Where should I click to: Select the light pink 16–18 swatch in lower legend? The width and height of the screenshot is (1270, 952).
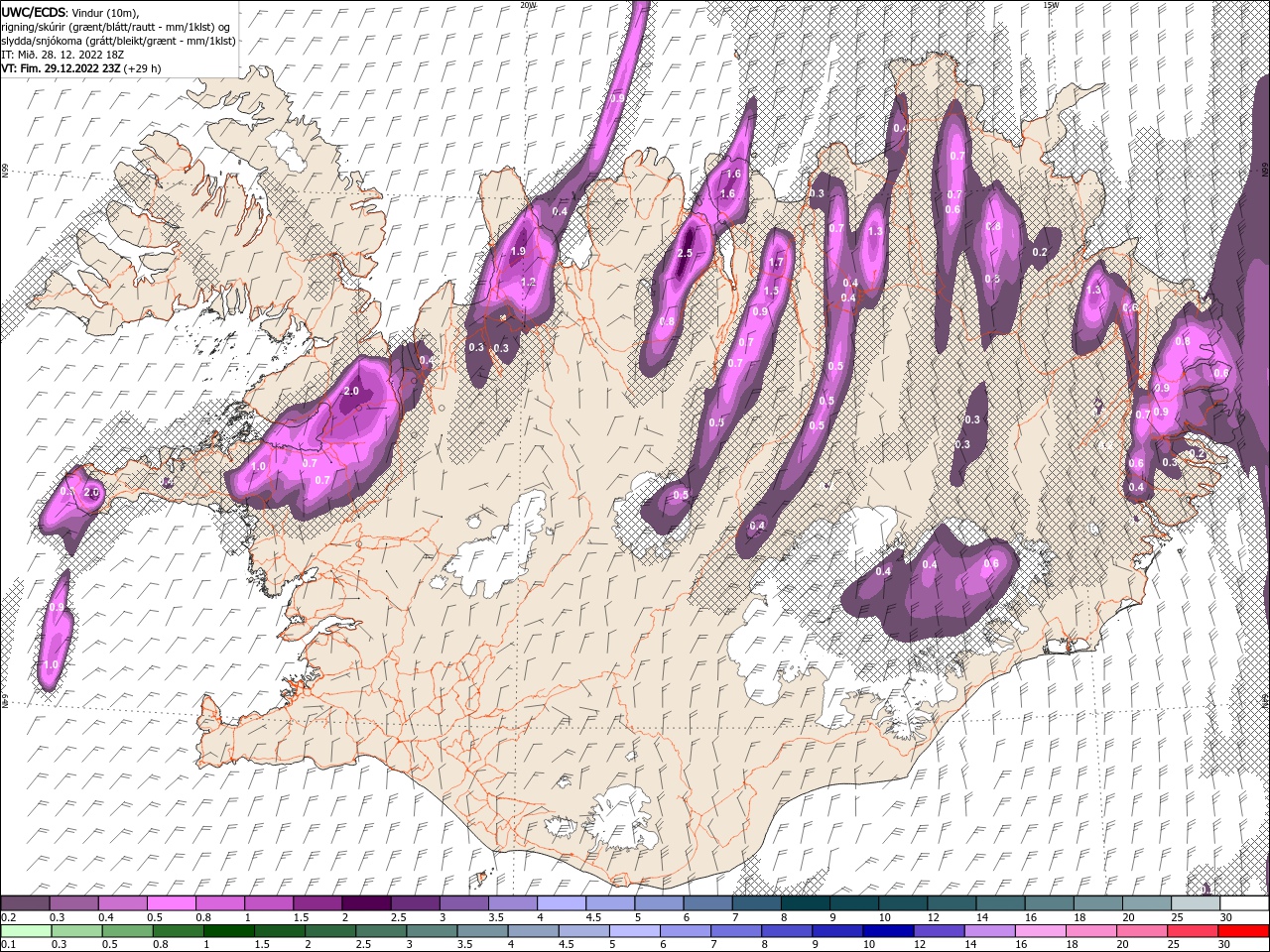1040,931
